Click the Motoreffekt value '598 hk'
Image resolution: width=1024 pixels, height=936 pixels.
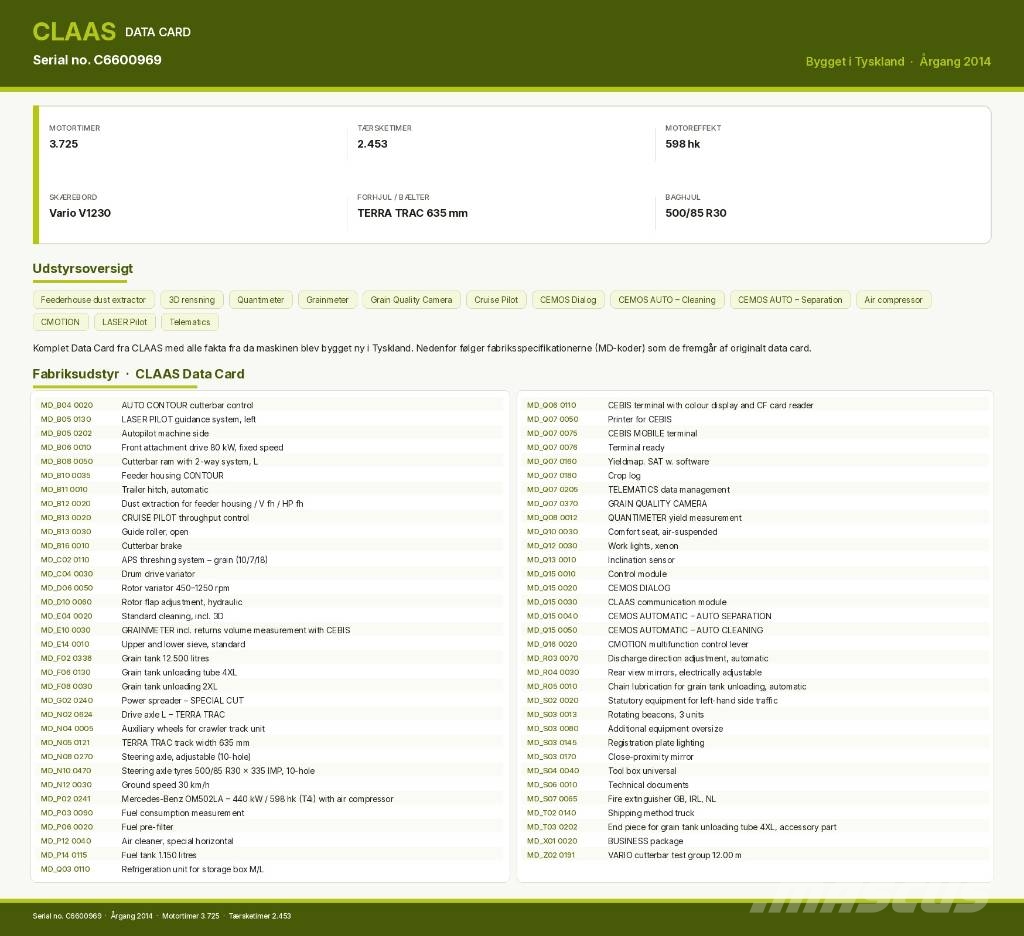682,144
